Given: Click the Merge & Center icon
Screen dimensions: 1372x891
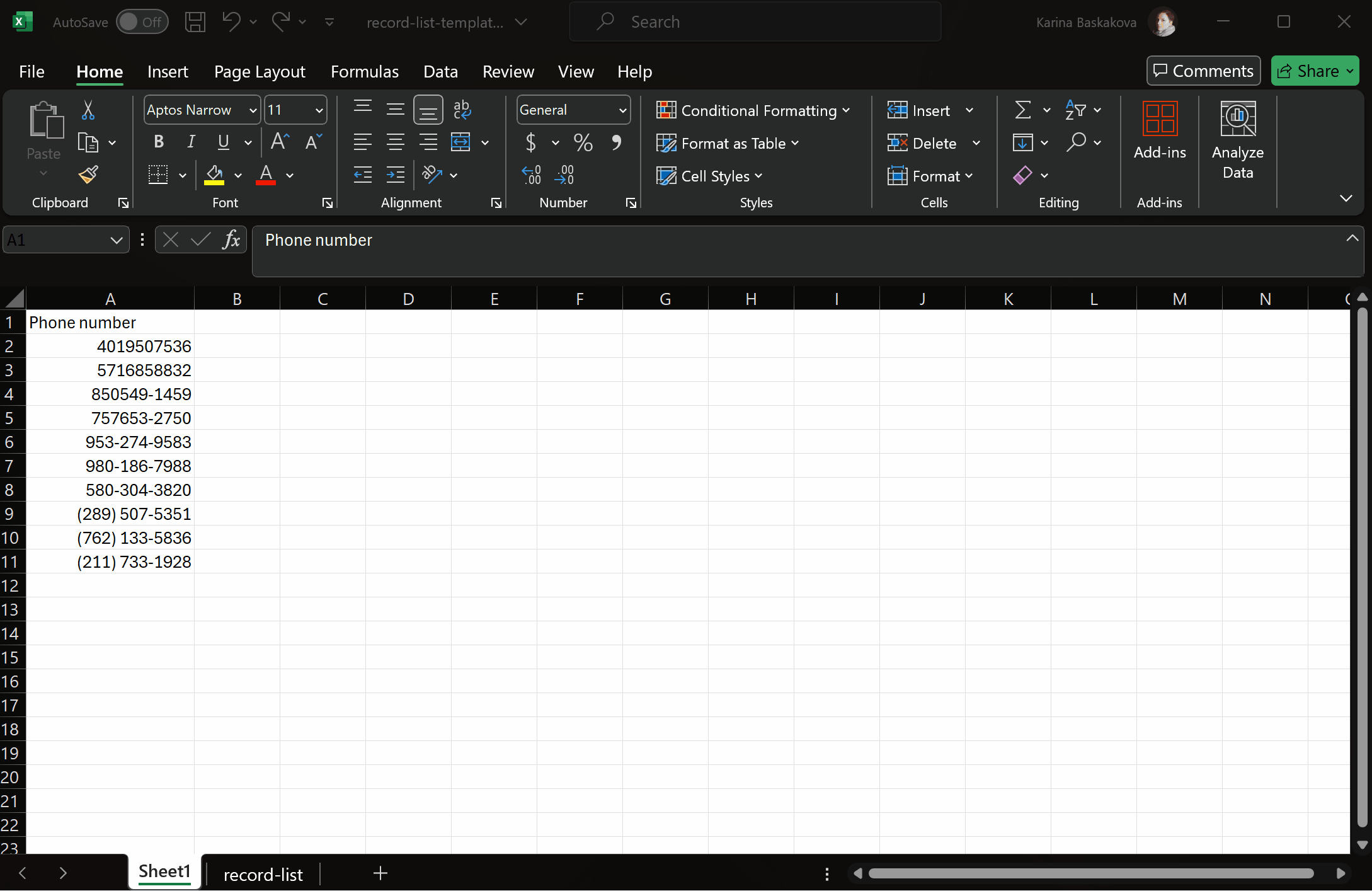Looking at the screenshot, I should click(x=461, y=142).
